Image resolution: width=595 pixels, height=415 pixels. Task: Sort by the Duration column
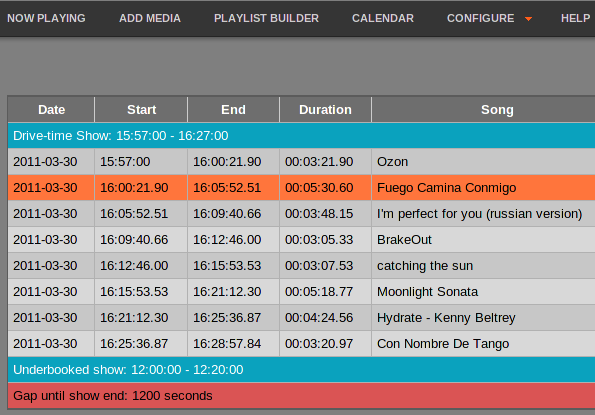[x=325, y=110]
